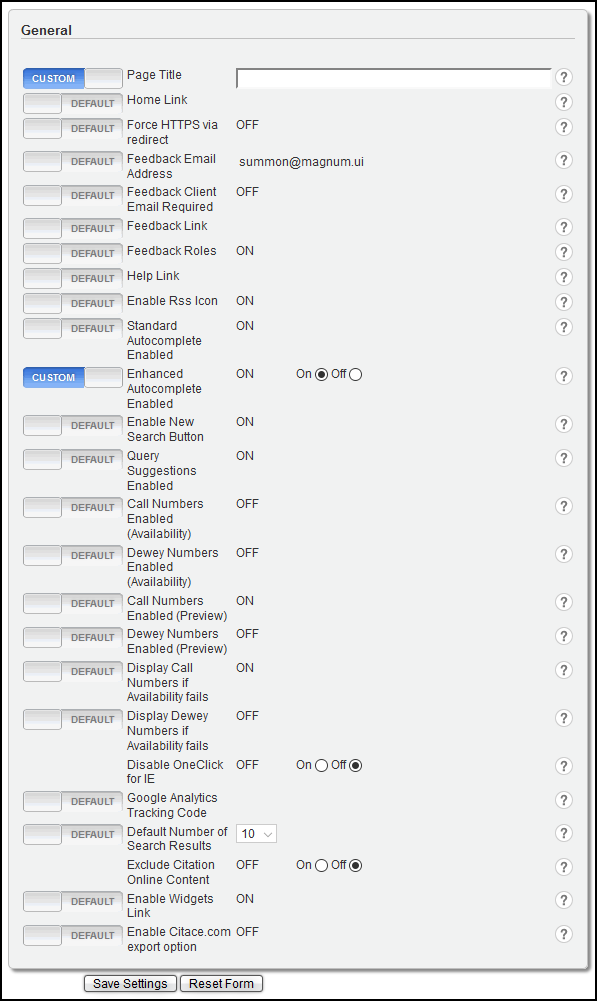Open the Feedback Roles help question mark

click(x=563, y=252)
